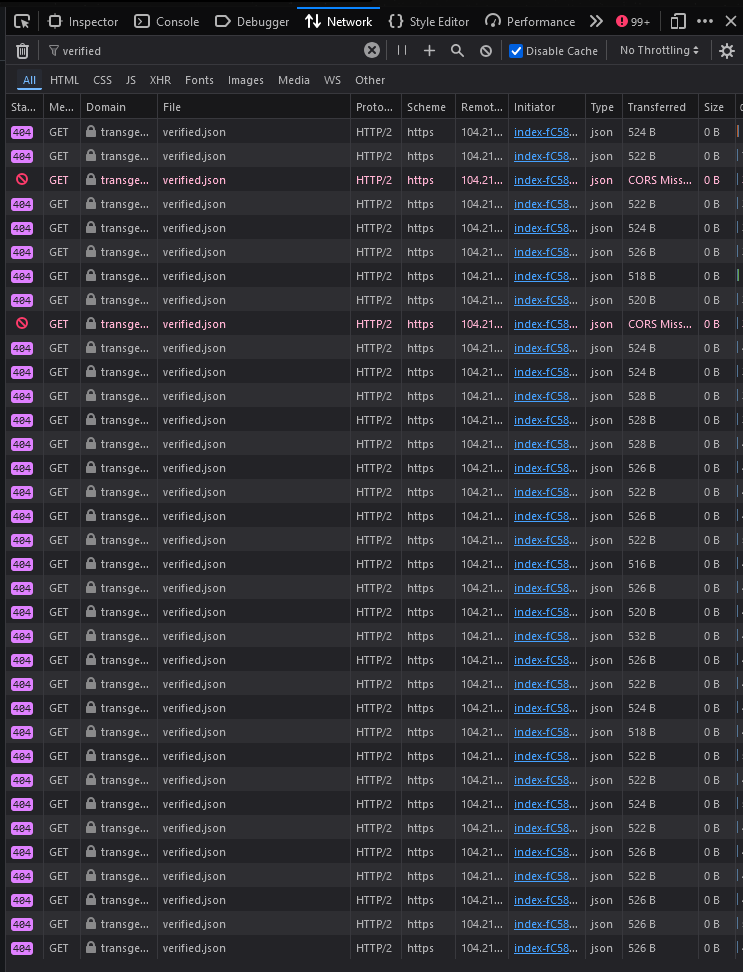Open request blocking icon
743x972 pixels.
486,51
